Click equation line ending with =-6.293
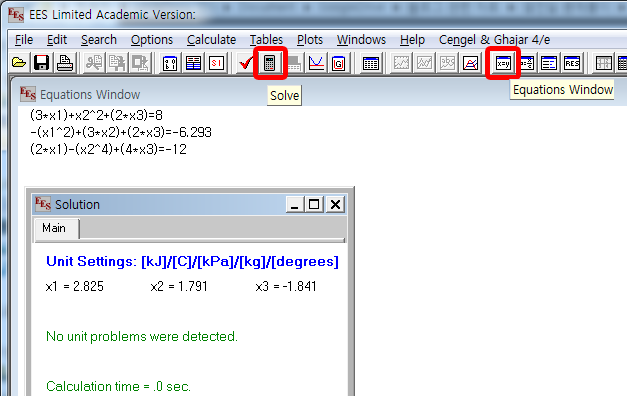 click(121, 132)
